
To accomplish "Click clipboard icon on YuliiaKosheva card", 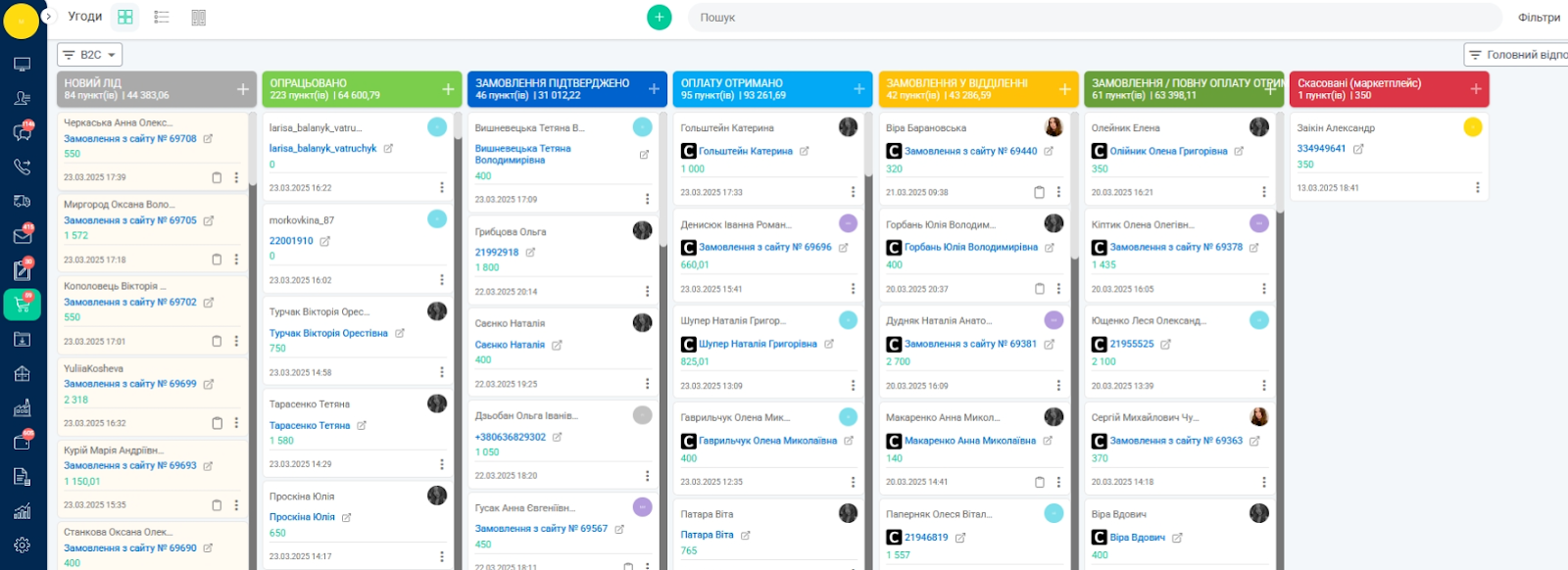I will tap(217, 423).
